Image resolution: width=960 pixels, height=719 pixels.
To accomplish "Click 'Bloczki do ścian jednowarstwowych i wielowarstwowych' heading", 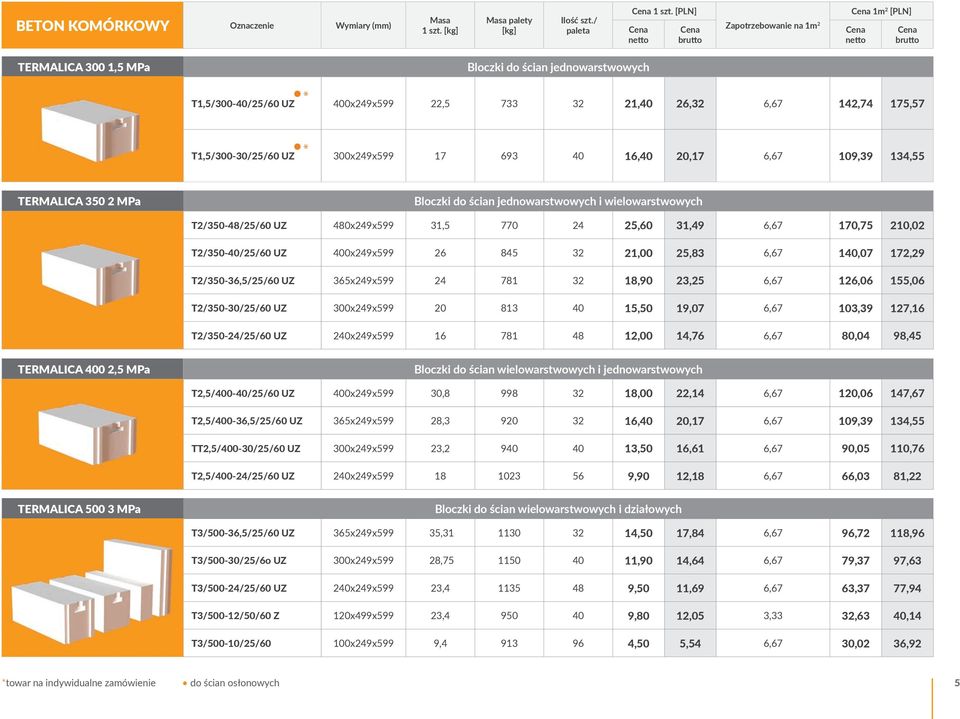I will pyautogui.click(x=558, y=201).
